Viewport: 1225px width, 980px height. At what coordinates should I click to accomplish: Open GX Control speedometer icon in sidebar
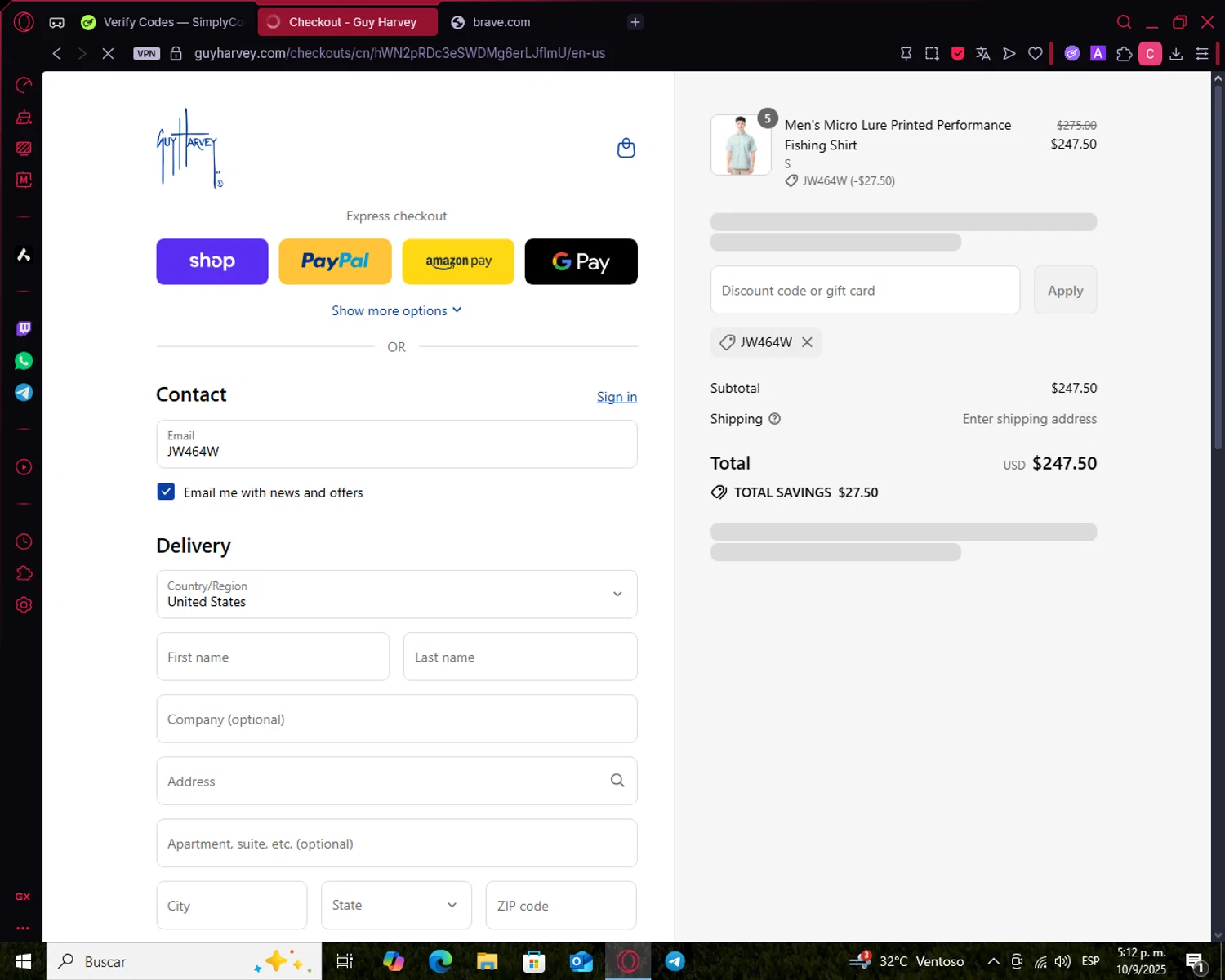(24, 86)
